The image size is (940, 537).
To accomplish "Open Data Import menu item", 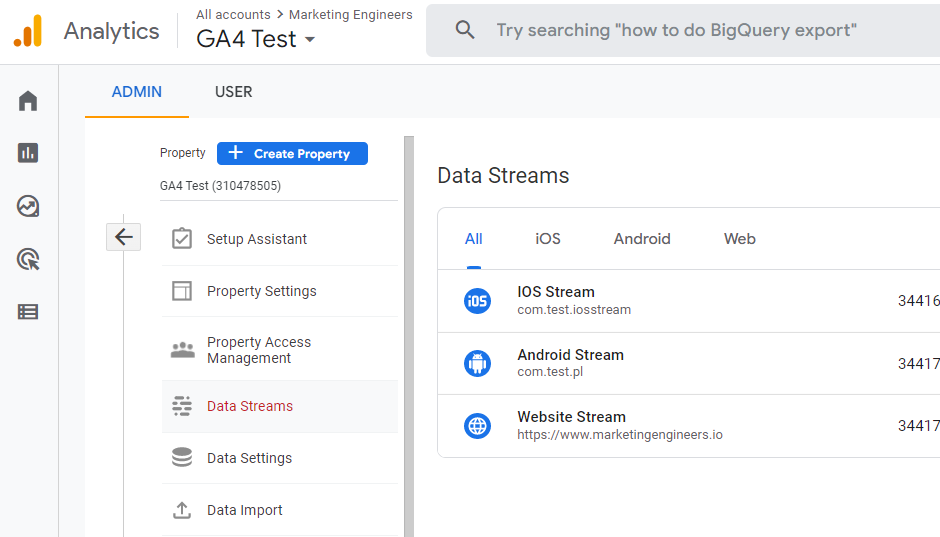I will (x=280, y=510).
